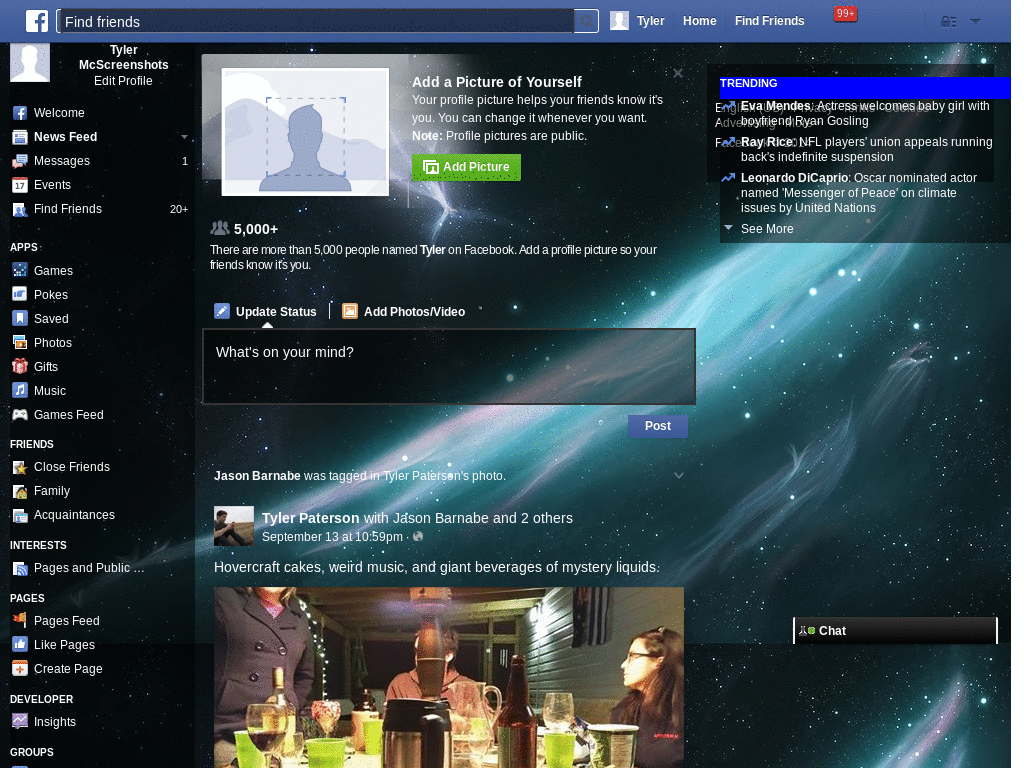Click the Music app icon

(20, 391)
